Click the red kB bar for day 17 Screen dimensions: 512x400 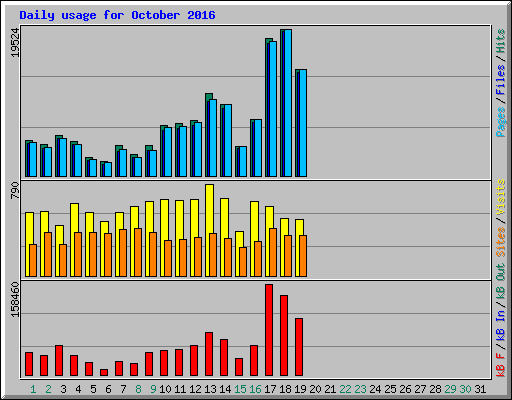click(269, 330)
